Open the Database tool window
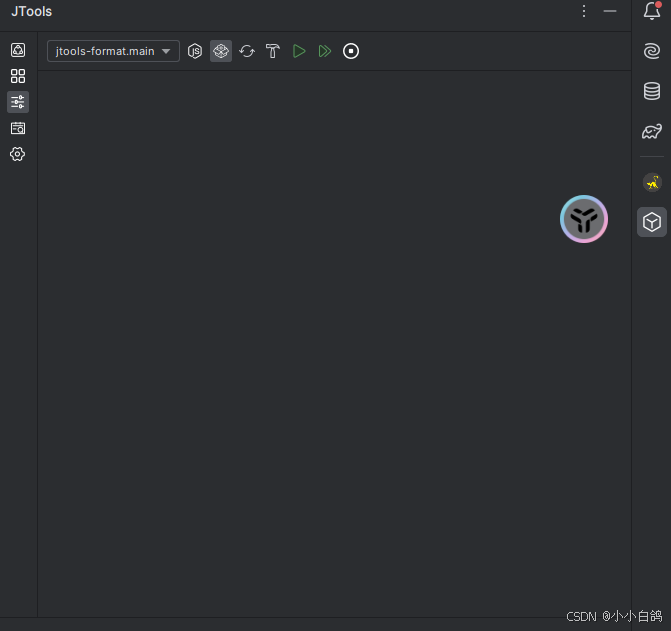The image size is (671, 631). pos(652,91)
